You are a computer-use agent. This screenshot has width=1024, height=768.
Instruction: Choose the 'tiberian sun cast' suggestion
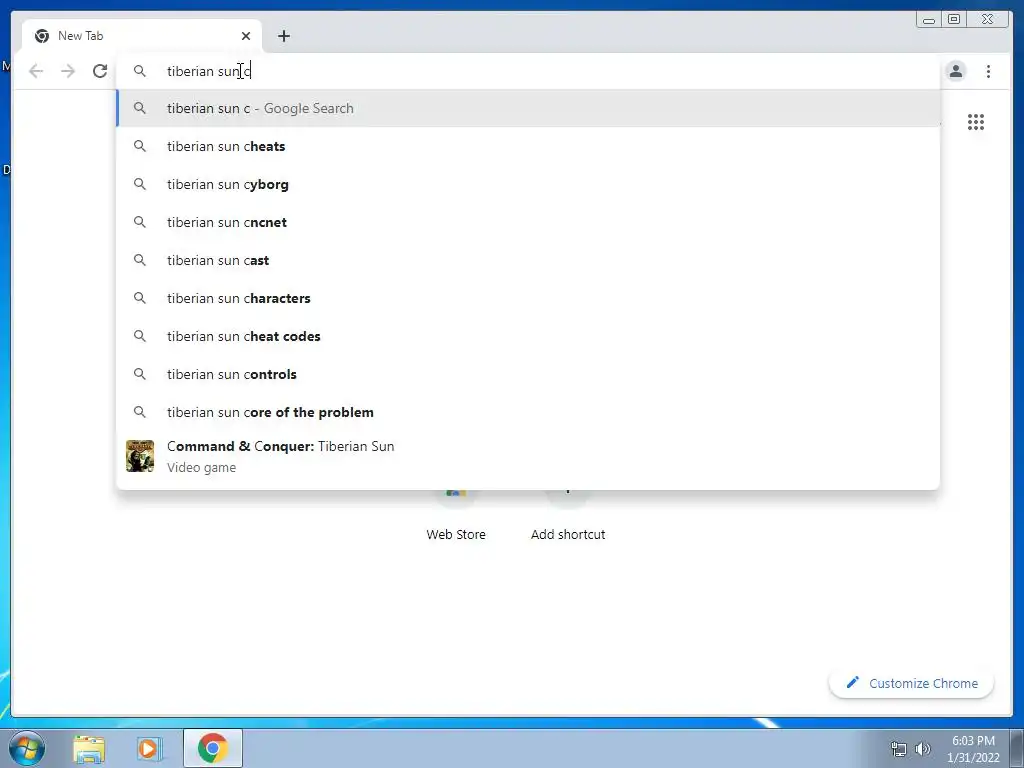(x=528, y=260)
